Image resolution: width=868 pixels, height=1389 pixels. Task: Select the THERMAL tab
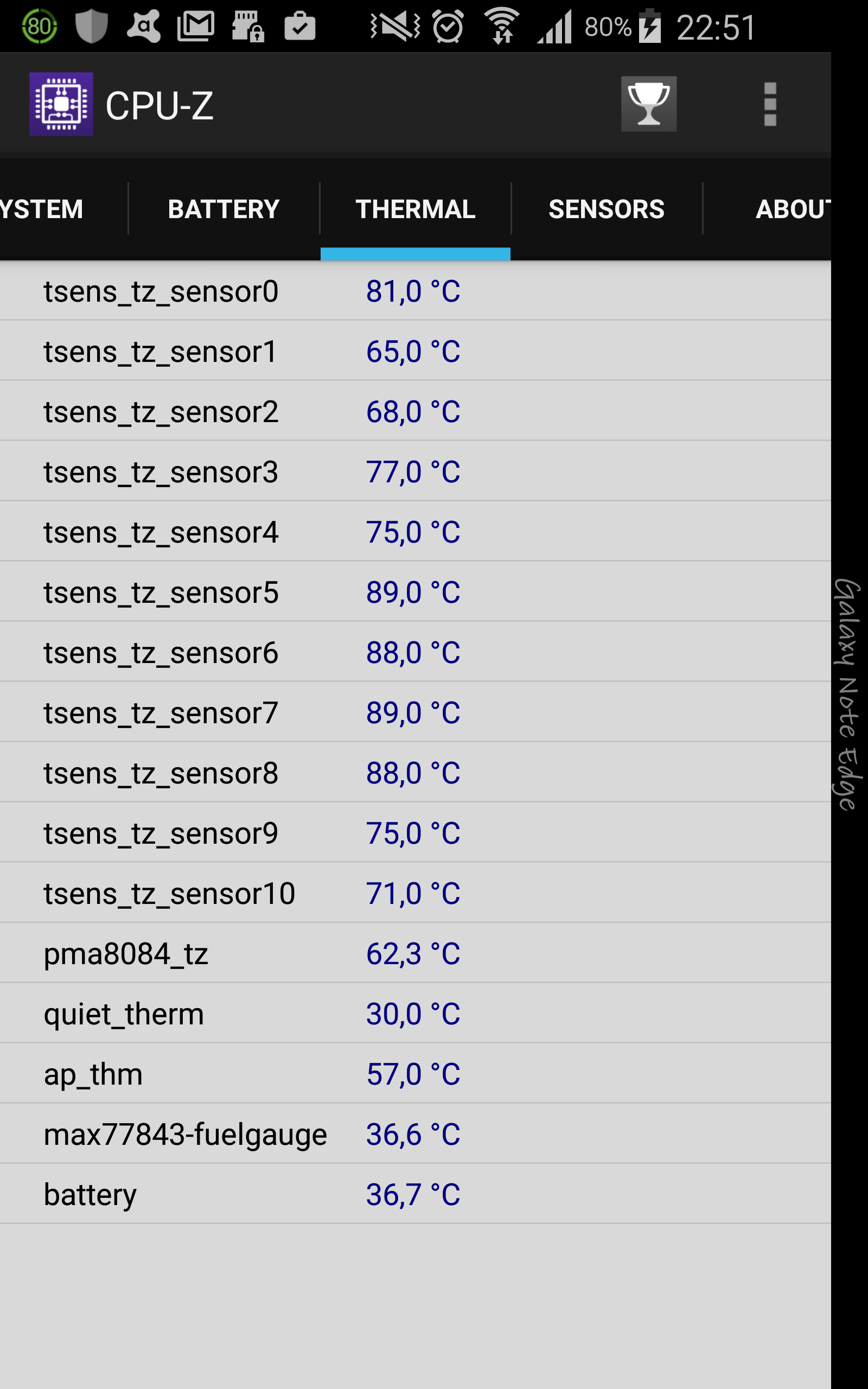click(415, 209)
